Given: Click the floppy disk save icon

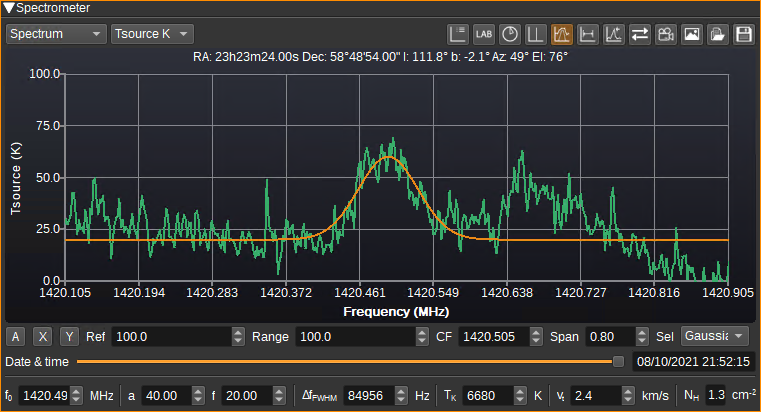Looking at the screenshot, I should point(744,34).
